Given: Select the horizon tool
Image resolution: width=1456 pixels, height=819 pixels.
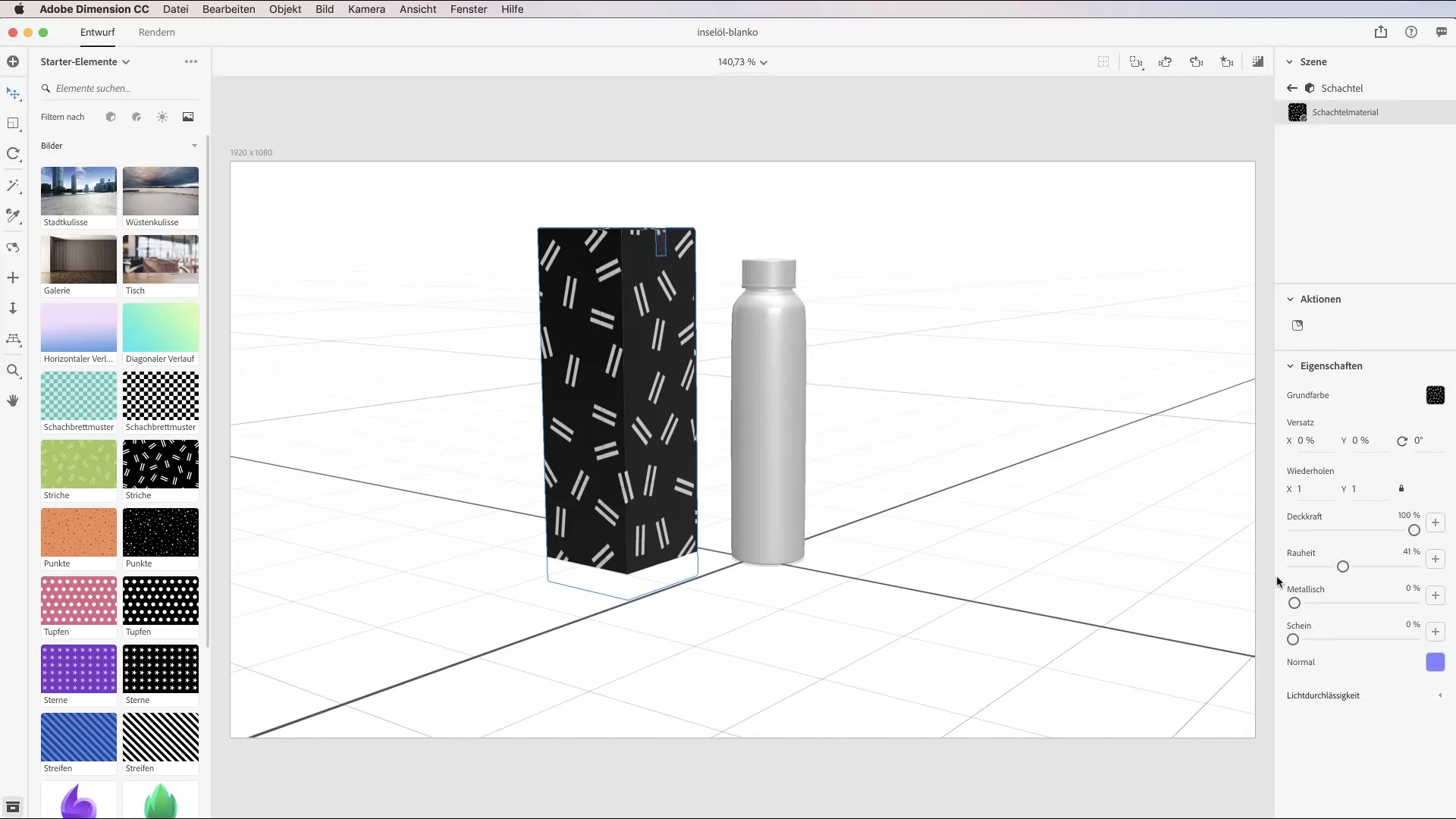Looking at the screenshot, I should coord(13,339).
